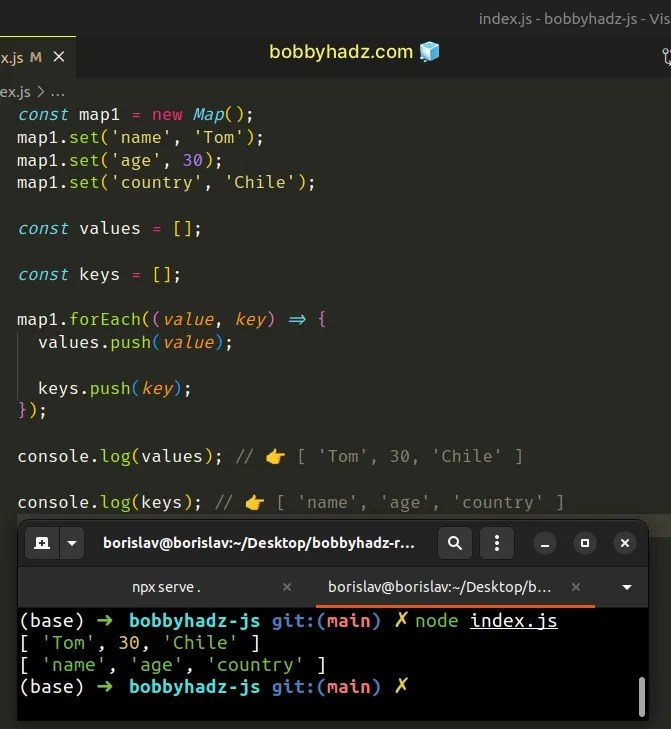Image resolution: width=671 pixels, height=729 pixels.
Task: Close the index.js editor tab
Action: click(59, 57)
